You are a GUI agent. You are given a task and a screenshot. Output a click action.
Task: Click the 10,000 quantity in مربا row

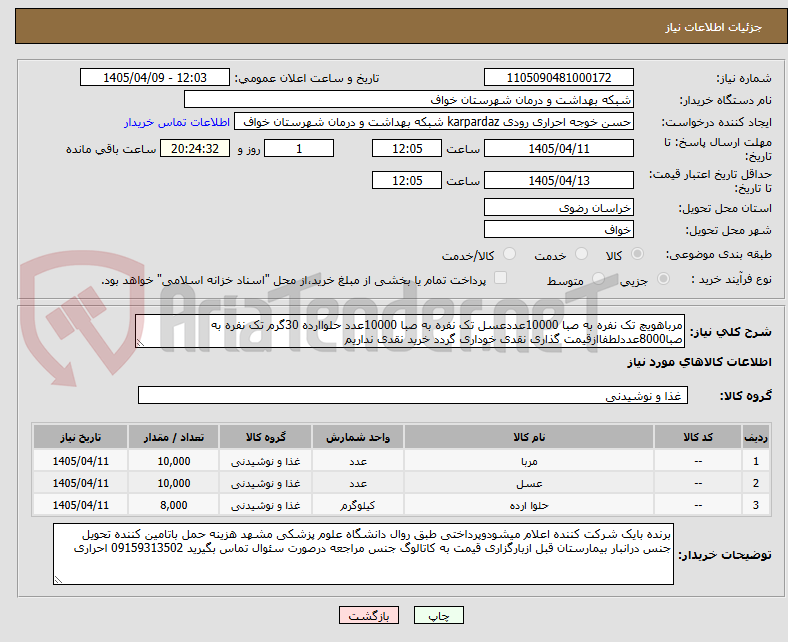[173, 461]
